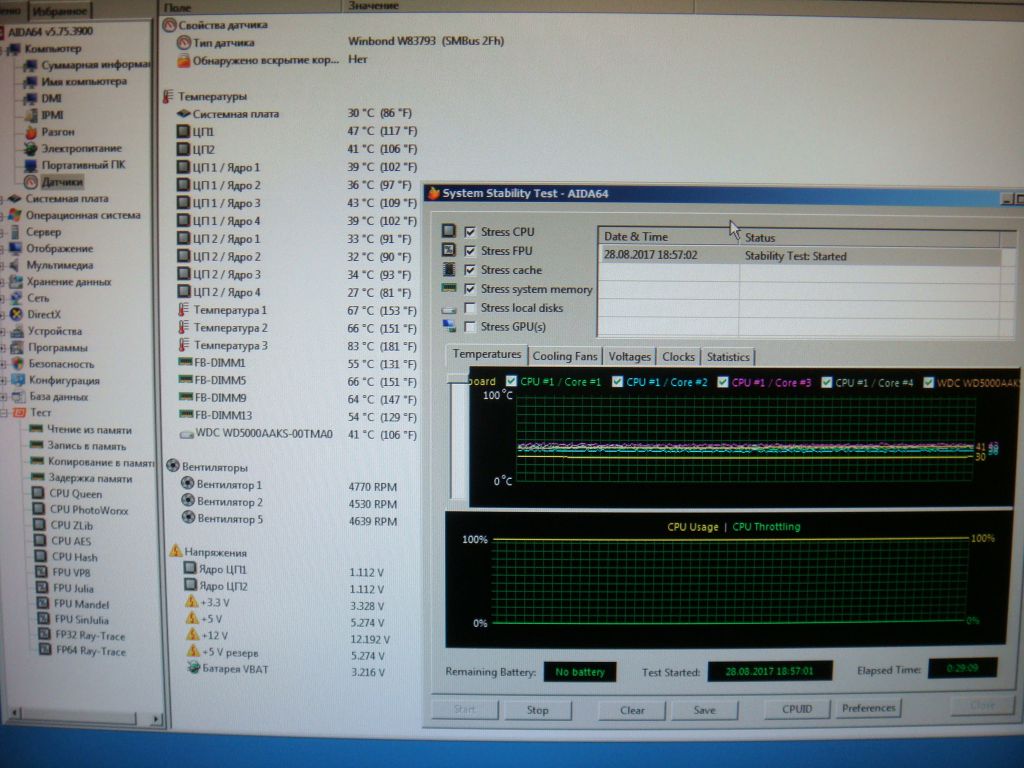Expand the Хранение данных tree node
1024x768 pixels.
(3, 282)
